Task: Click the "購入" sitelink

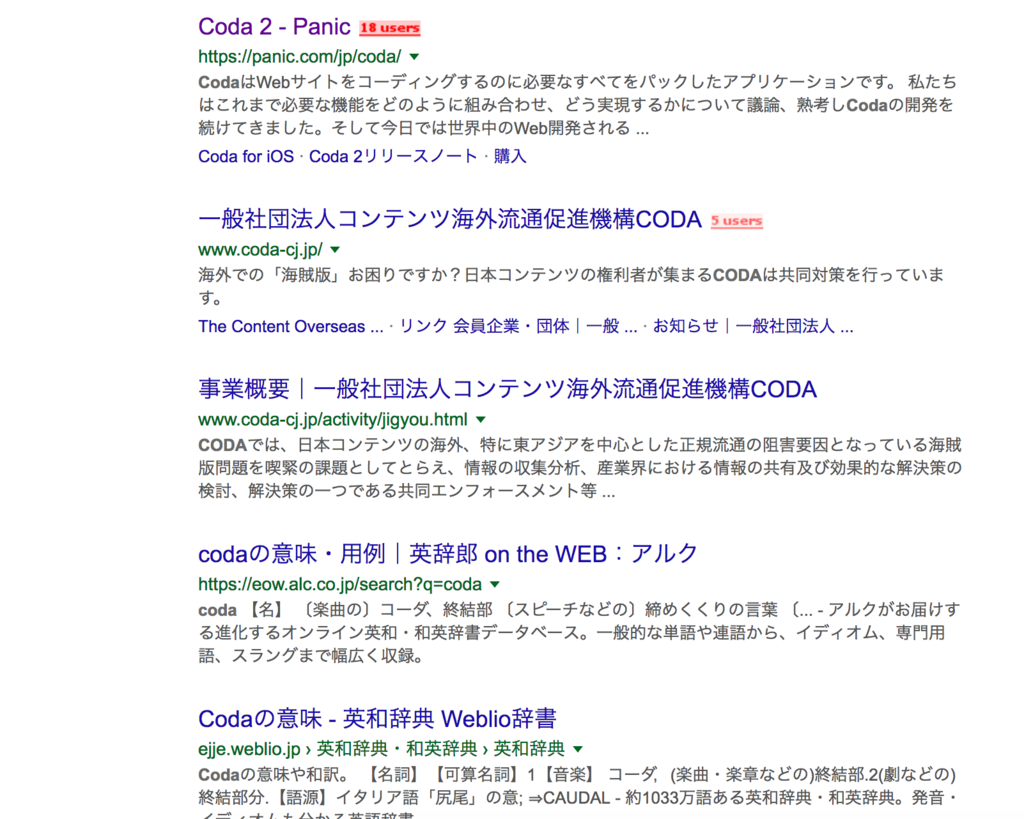Action: coord(510,157)
